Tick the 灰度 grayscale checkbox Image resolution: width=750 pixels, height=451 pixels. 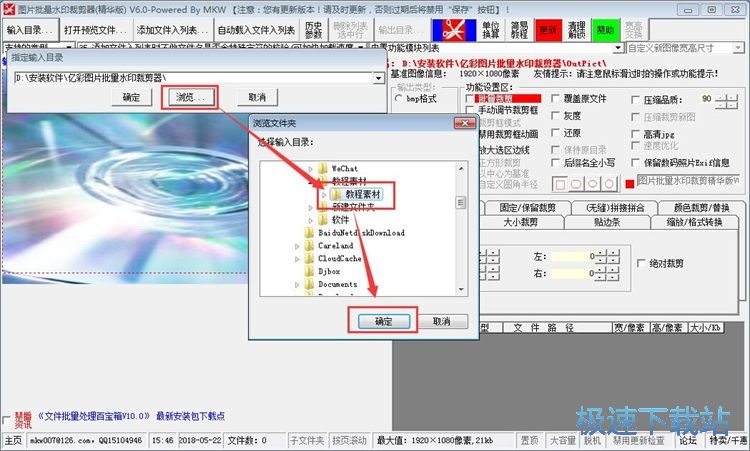click(555, 116)
